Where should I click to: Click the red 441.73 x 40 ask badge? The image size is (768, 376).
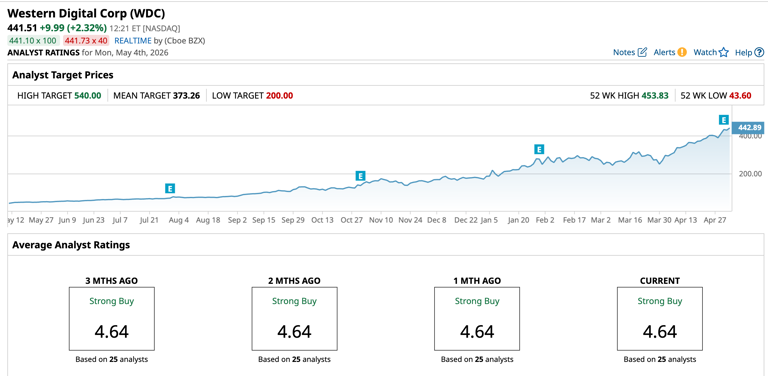86,41
